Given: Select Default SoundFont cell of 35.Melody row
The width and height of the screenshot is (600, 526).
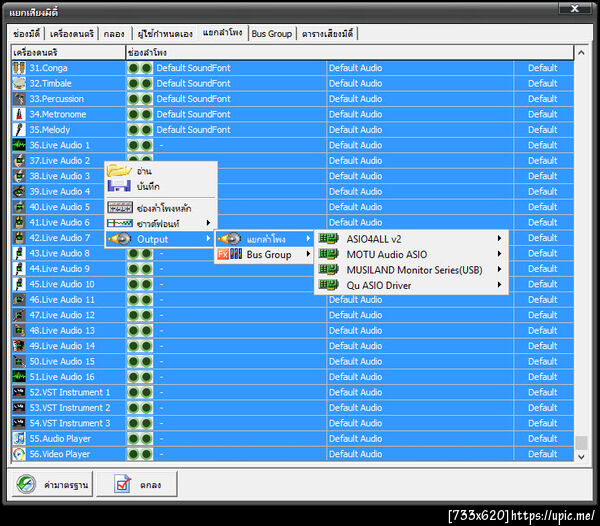Looking at the screenshot, I should tap(240, 130).
